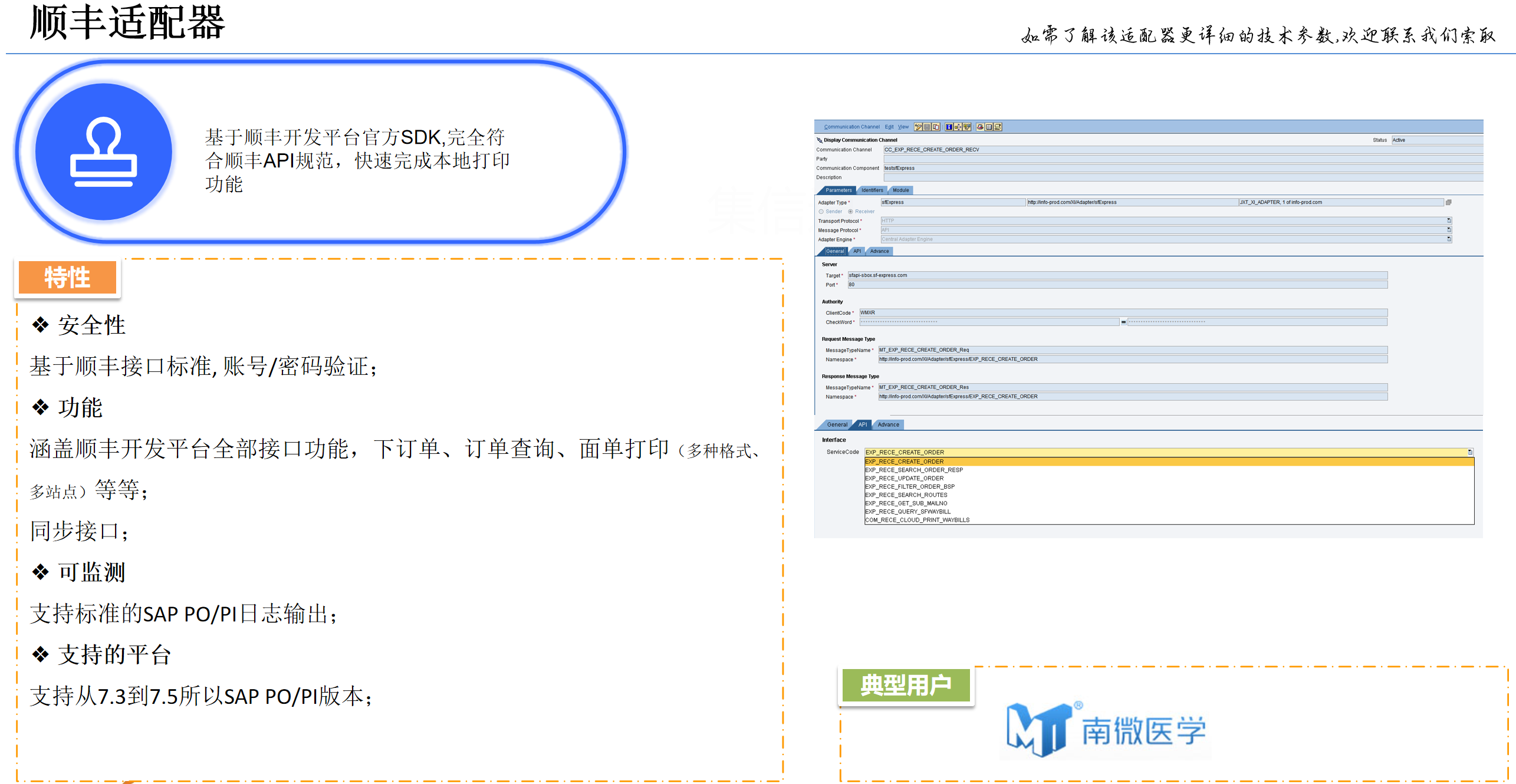Select General tab above the Interface section
The image size is (1516, 784).
837,424
